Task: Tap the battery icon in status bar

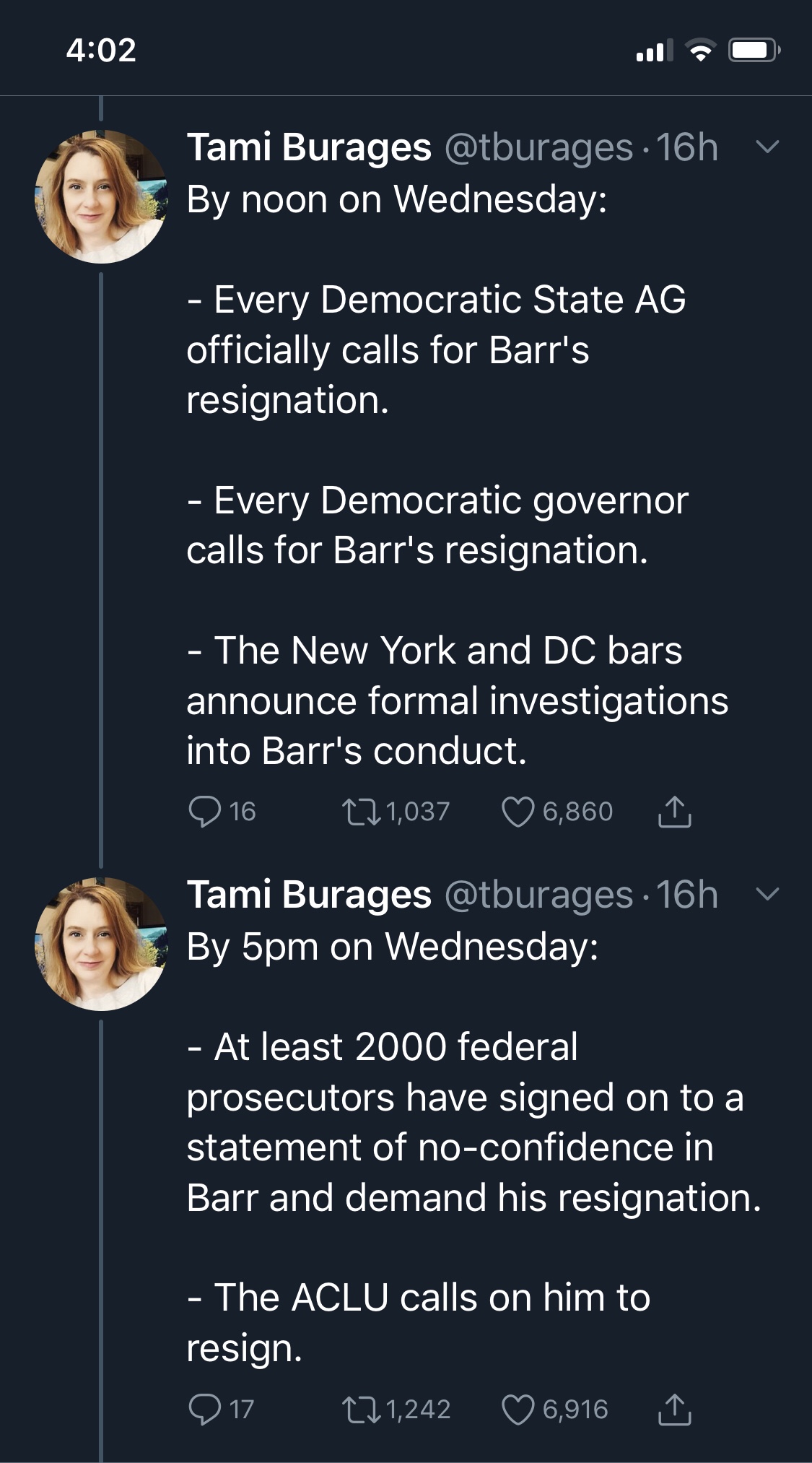Action: (x=753, y=50)
